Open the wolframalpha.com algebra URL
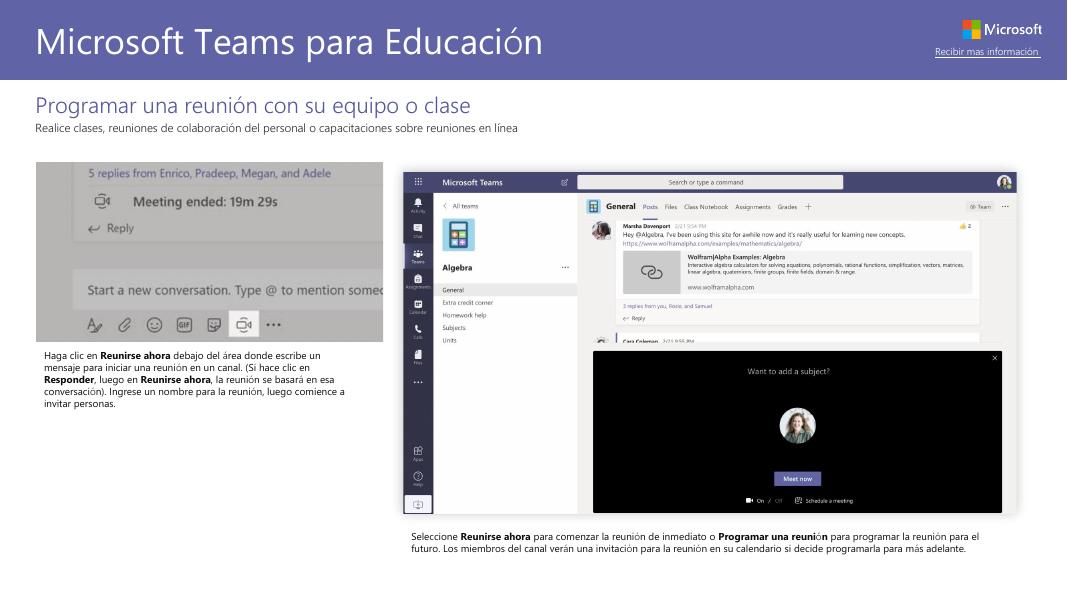The width and height of the screenshot is (1068, 601). (712, 243)
